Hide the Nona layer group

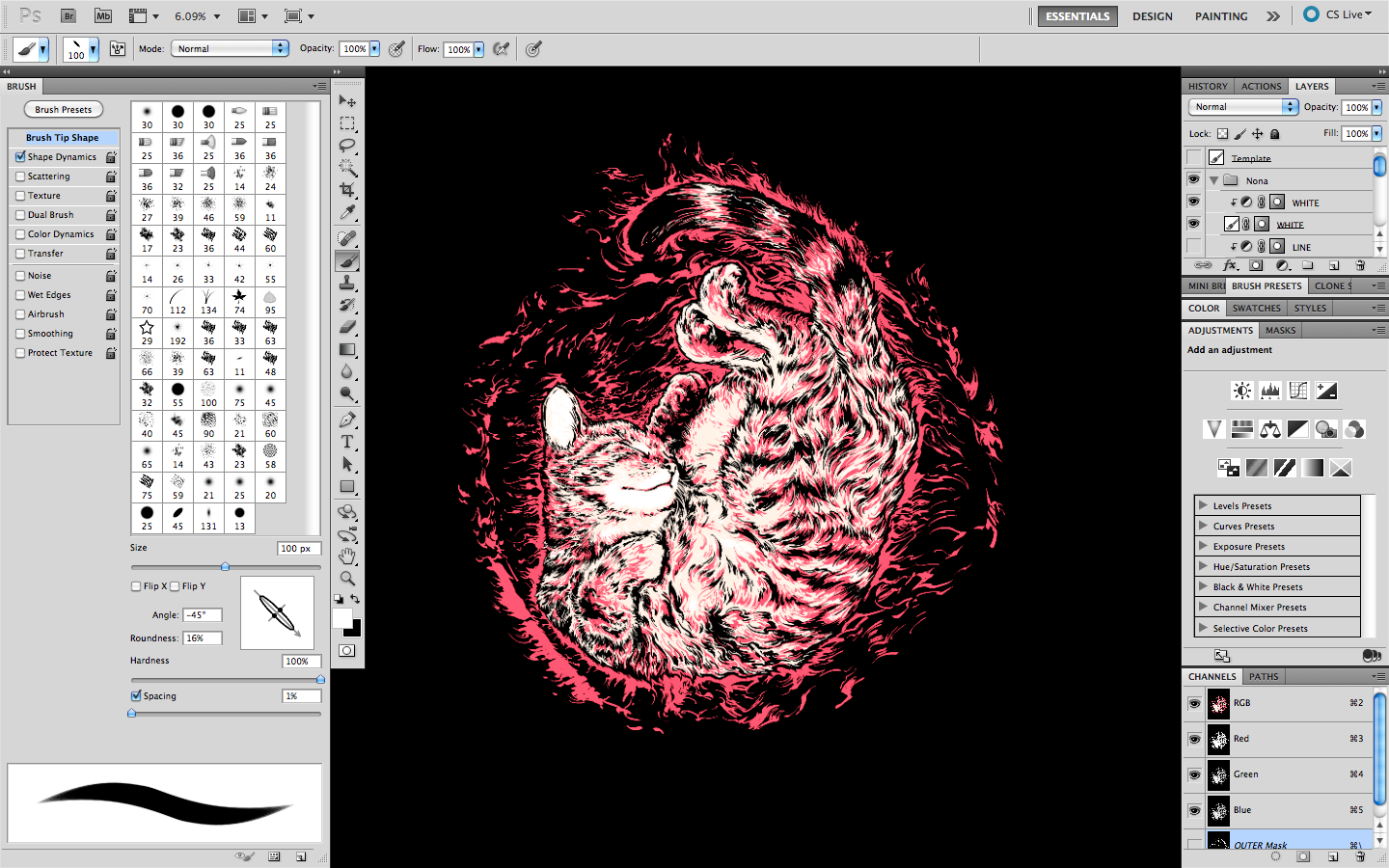tap(1194, 179)
